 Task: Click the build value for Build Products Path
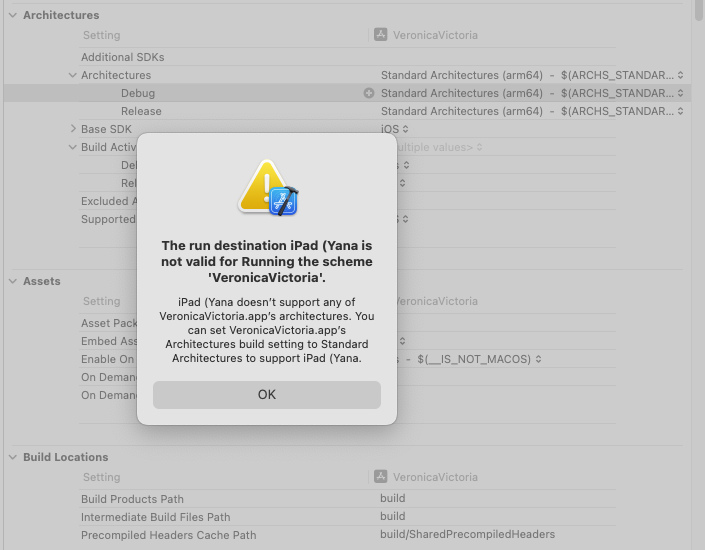coord(393,498)
